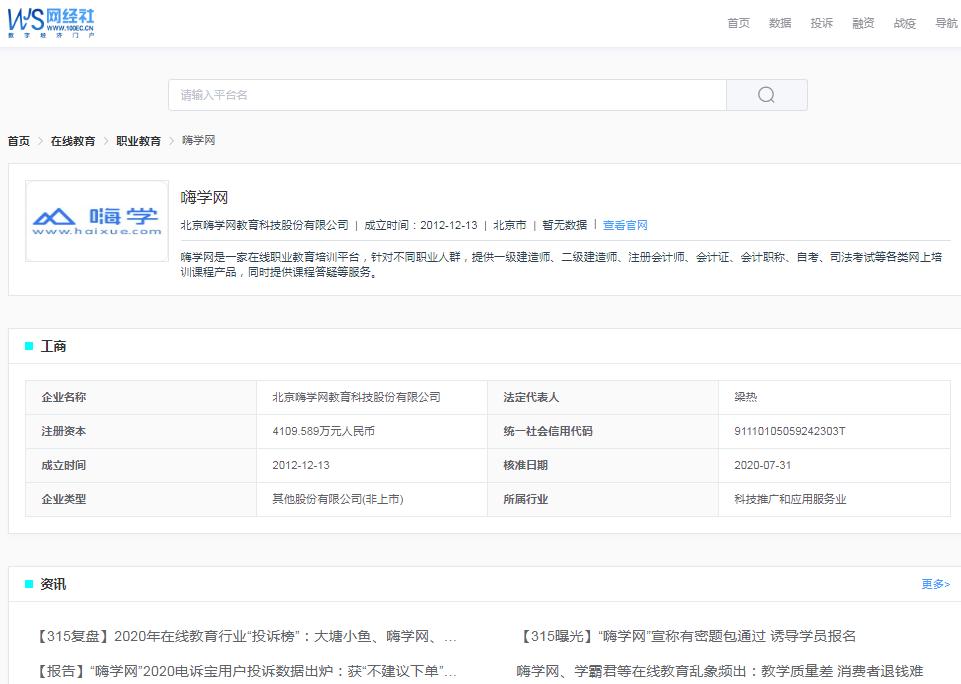Select 投诉 in the top menu
This screenshot has width=961, height=684.
pos(820,23)
